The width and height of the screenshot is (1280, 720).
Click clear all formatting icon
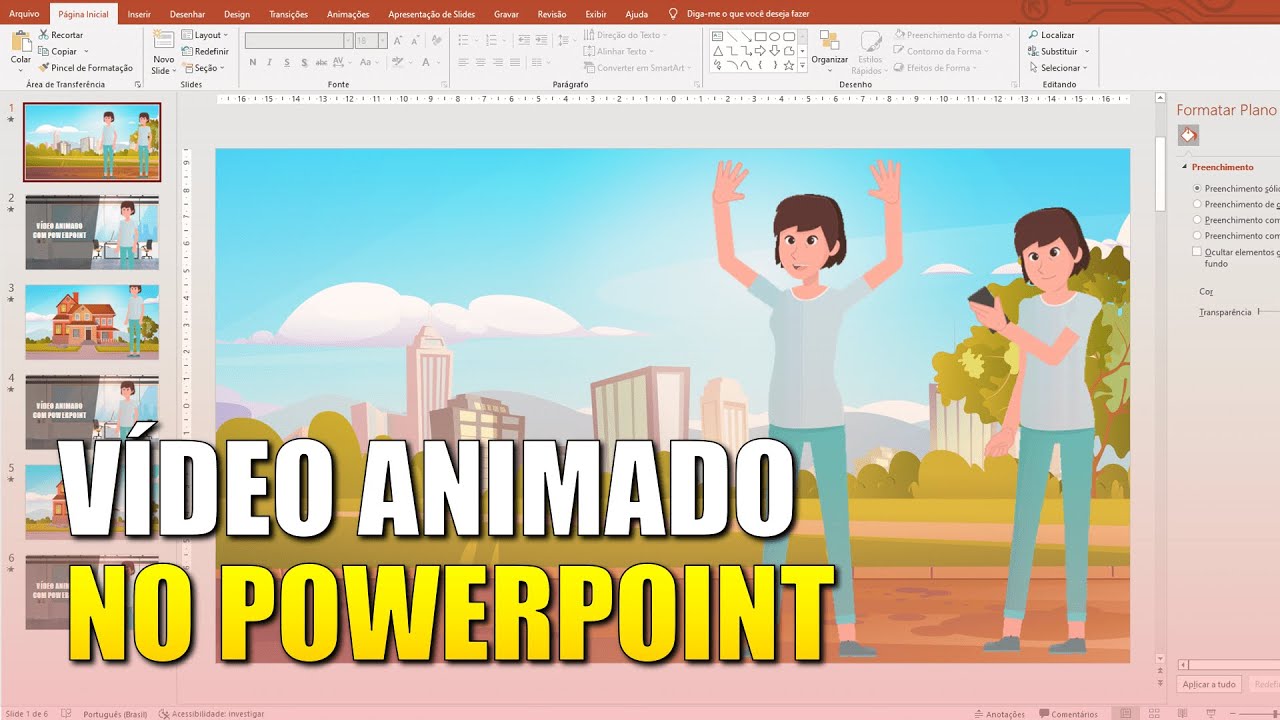(438, 41)
